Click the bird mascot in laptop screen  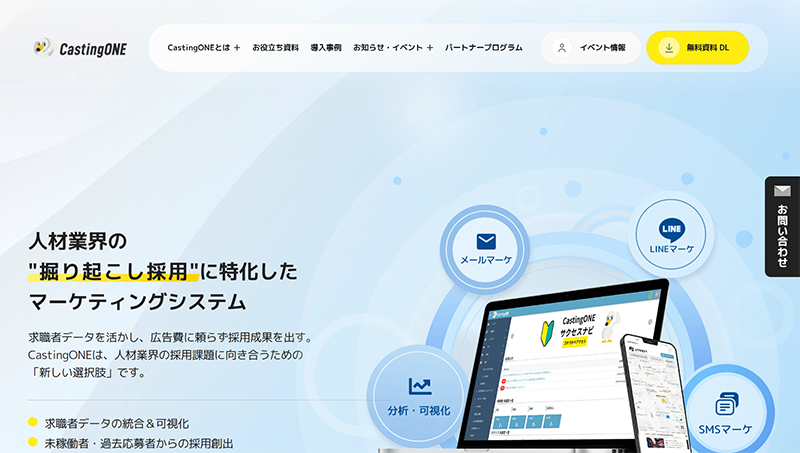coord(611,325)
